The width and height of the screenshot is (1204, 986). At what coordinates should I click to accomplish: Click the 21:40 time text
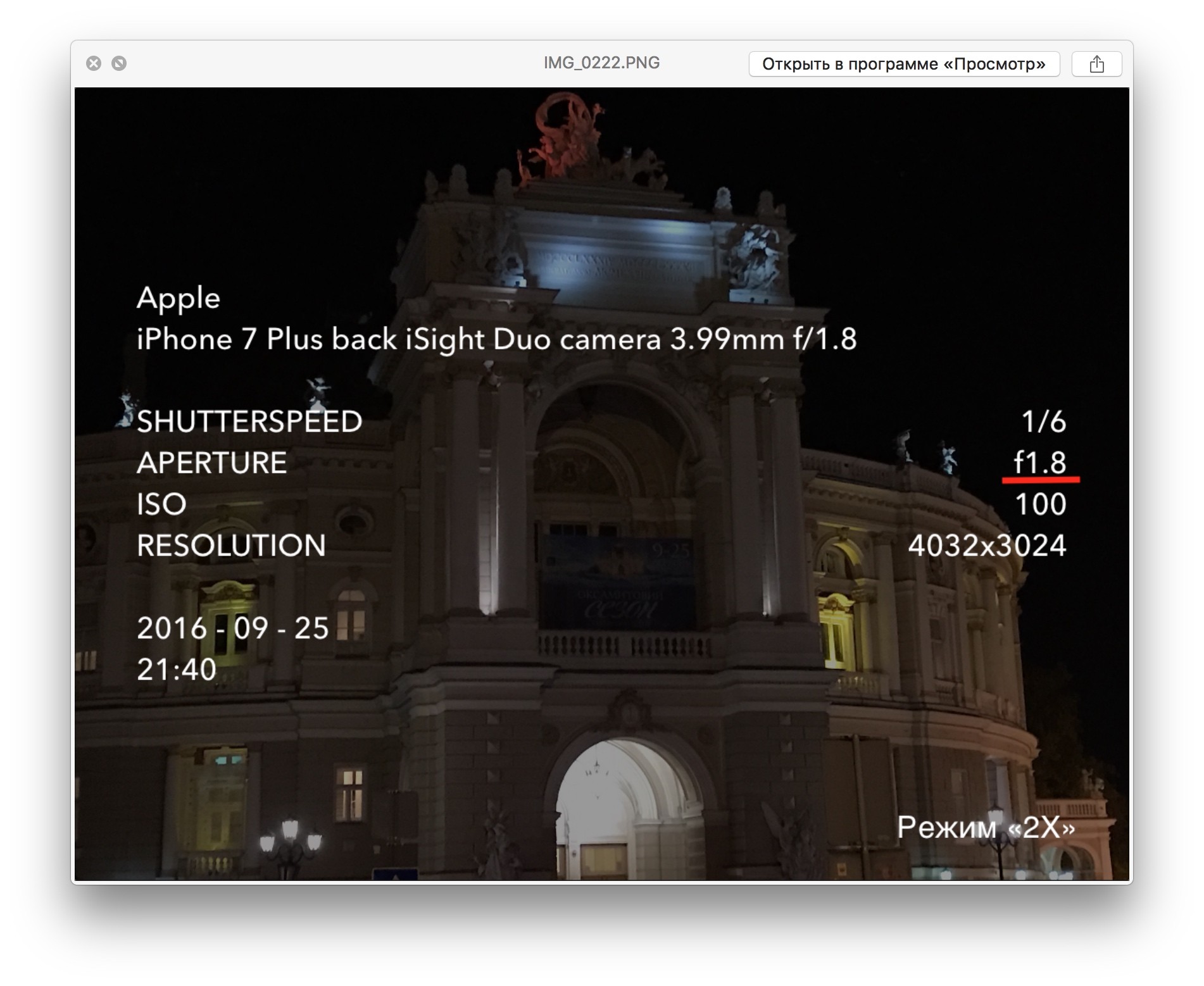pos(177,670)
